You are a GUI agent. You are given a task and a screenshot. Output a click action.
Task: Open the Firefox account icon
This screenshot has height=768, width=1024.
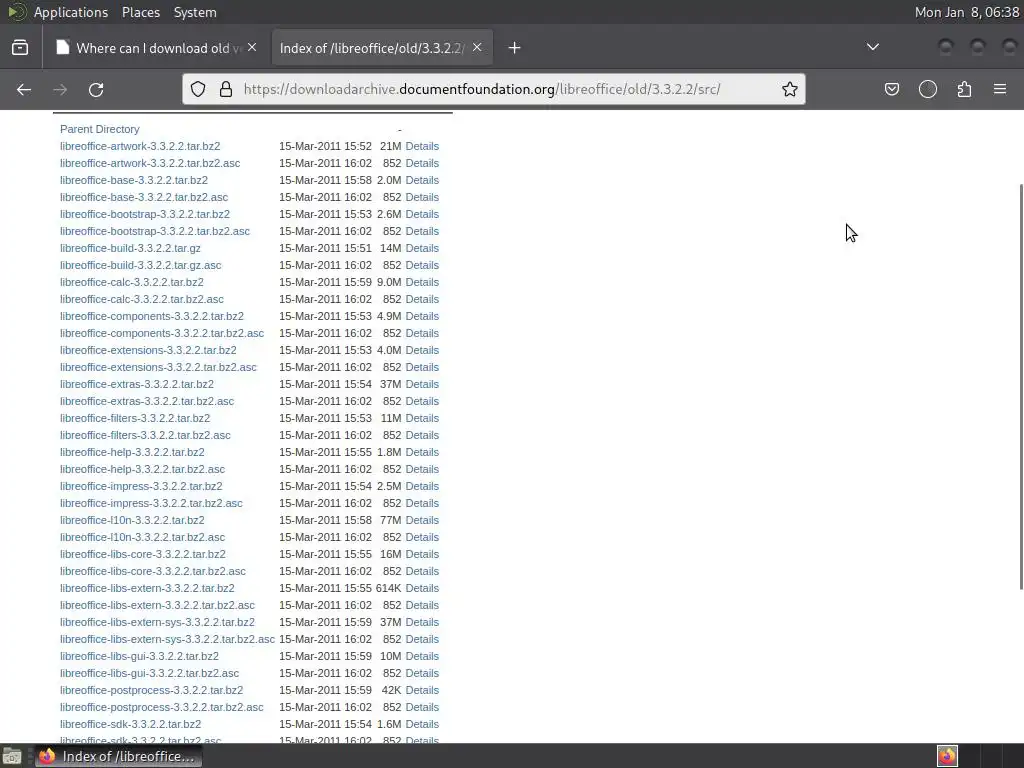pos(928,89)
